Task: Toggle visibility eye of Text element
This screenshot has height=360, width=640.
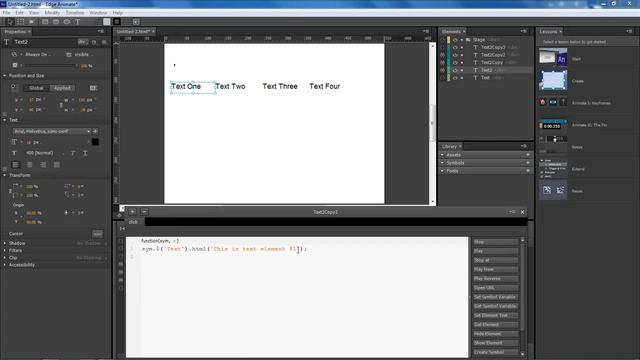Action: [x=455, y=78]
